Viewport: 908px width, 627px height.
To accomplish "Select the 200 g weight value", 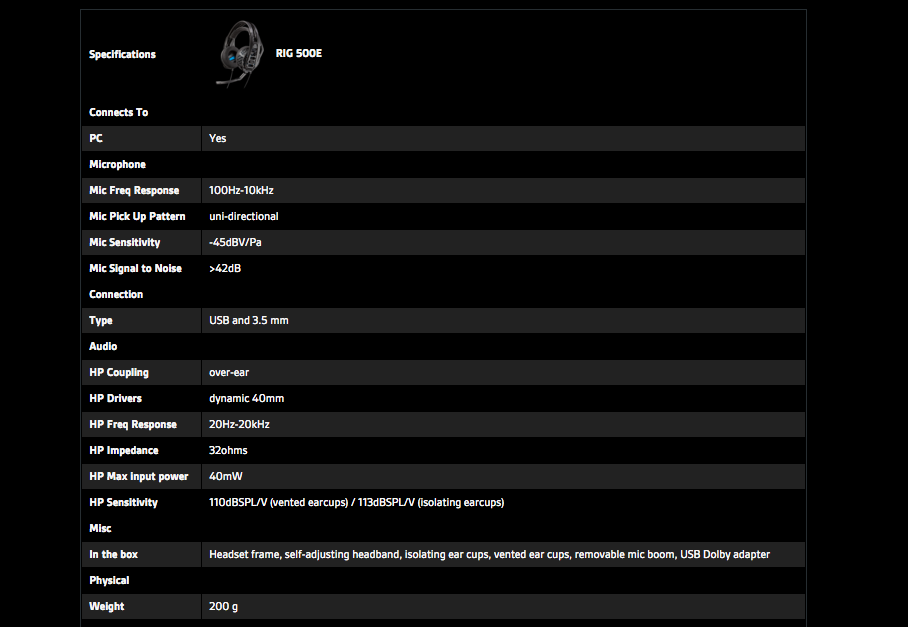I will pos(224,607).
